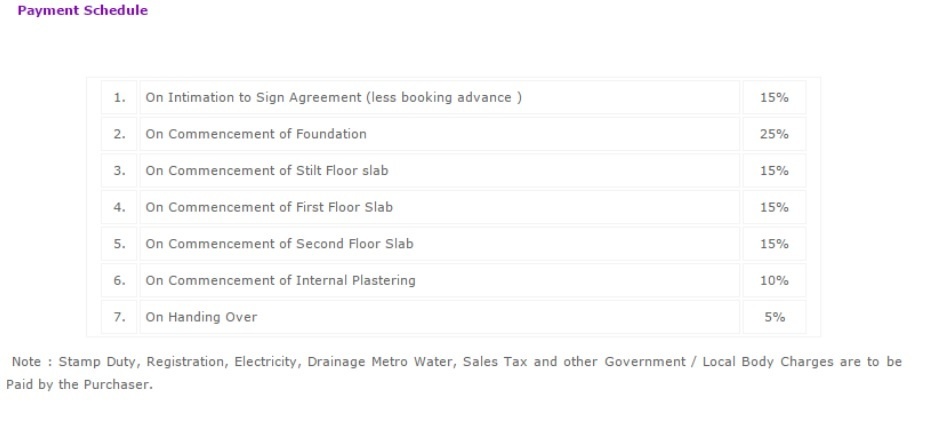Click 'On Commencement of Internal Plastering' cell
The width and height of the screenshot is (941, 437).
(x=280, y=281)
